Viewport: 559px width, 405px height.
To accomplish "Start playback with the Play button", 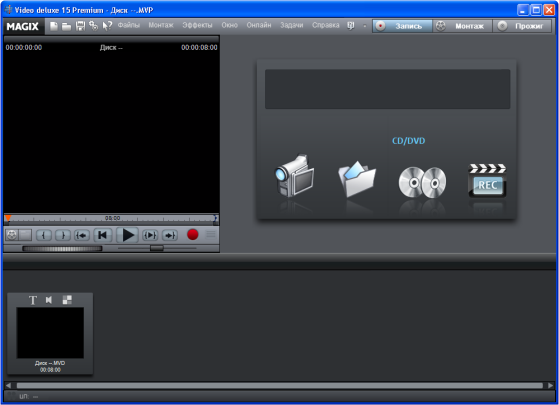I will point(128,235).
